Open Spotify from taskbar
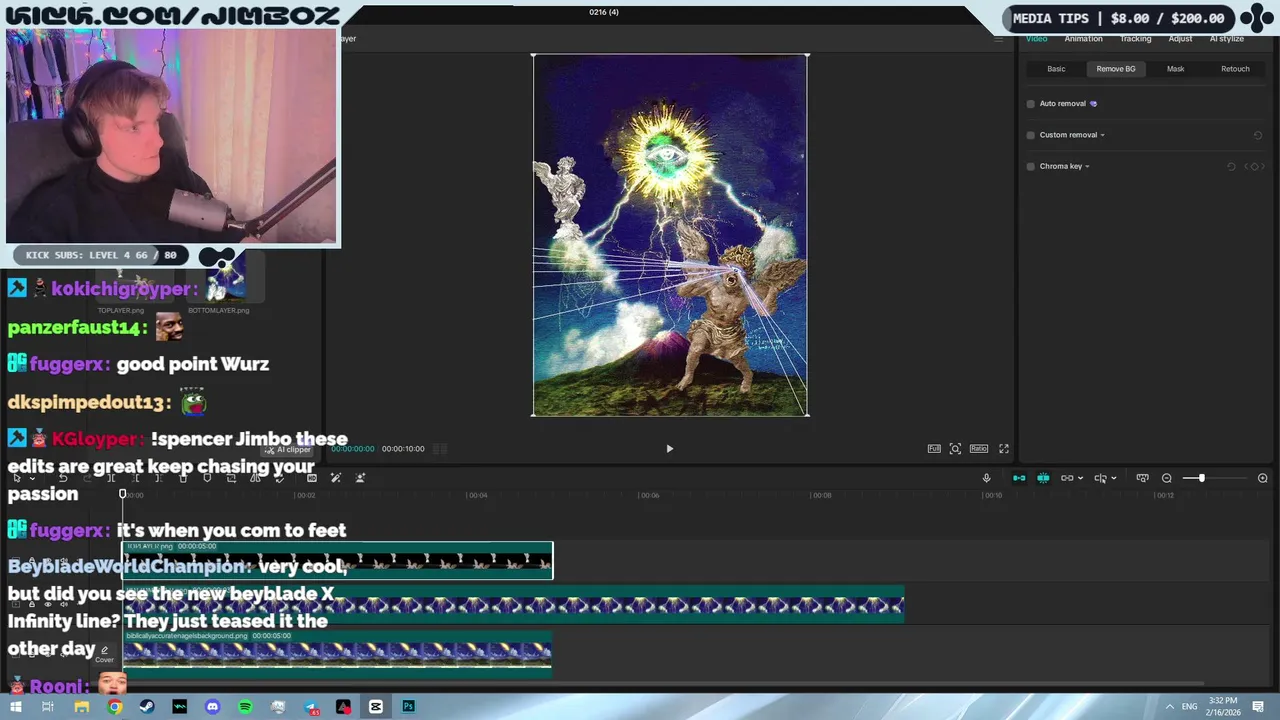This screenshot has height=720, width=1280. pos(245,707)
